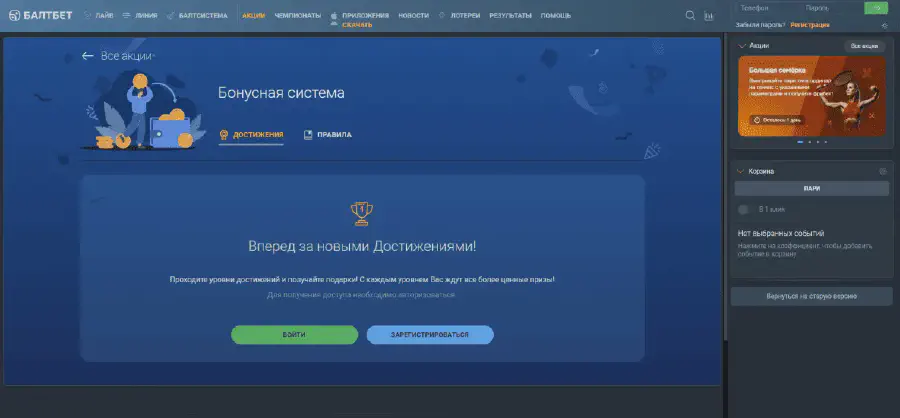
Task: Open the ЛИНИЯ section
Action: [x=140, y=16]
